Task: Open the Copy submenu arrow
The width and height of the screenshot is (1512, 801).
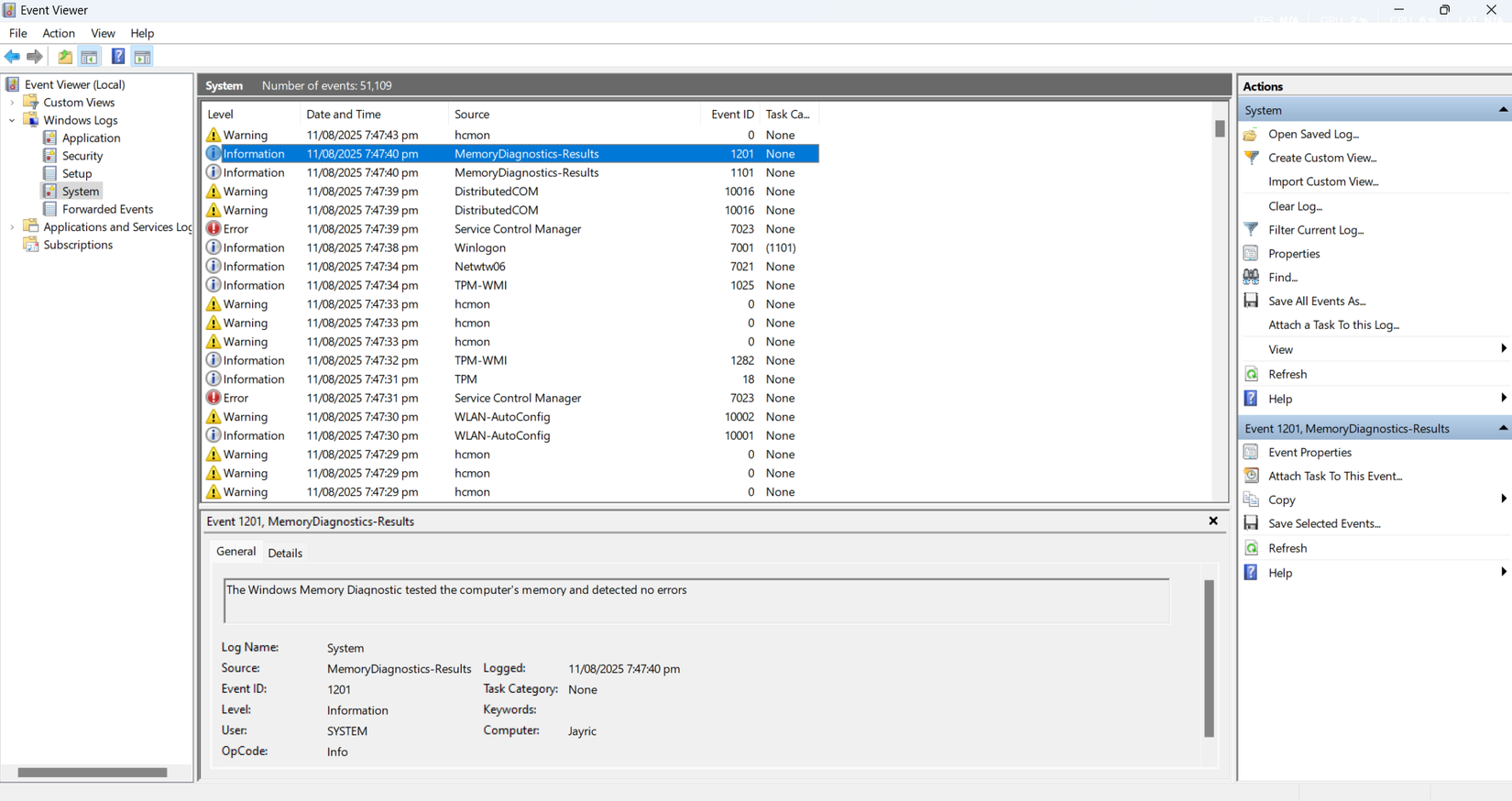Action: pos(1503,499)
